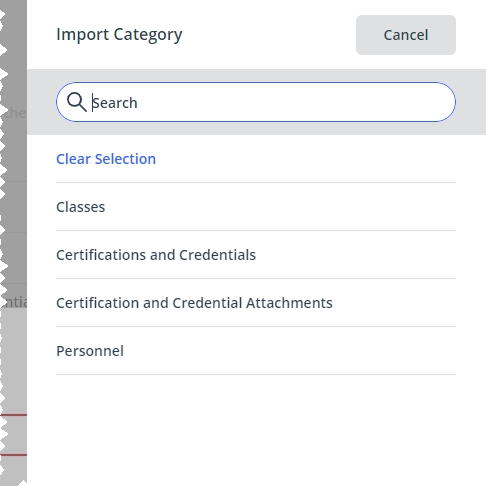
Task: Choose Certifications and Credentials category
Action: point(256,255)
